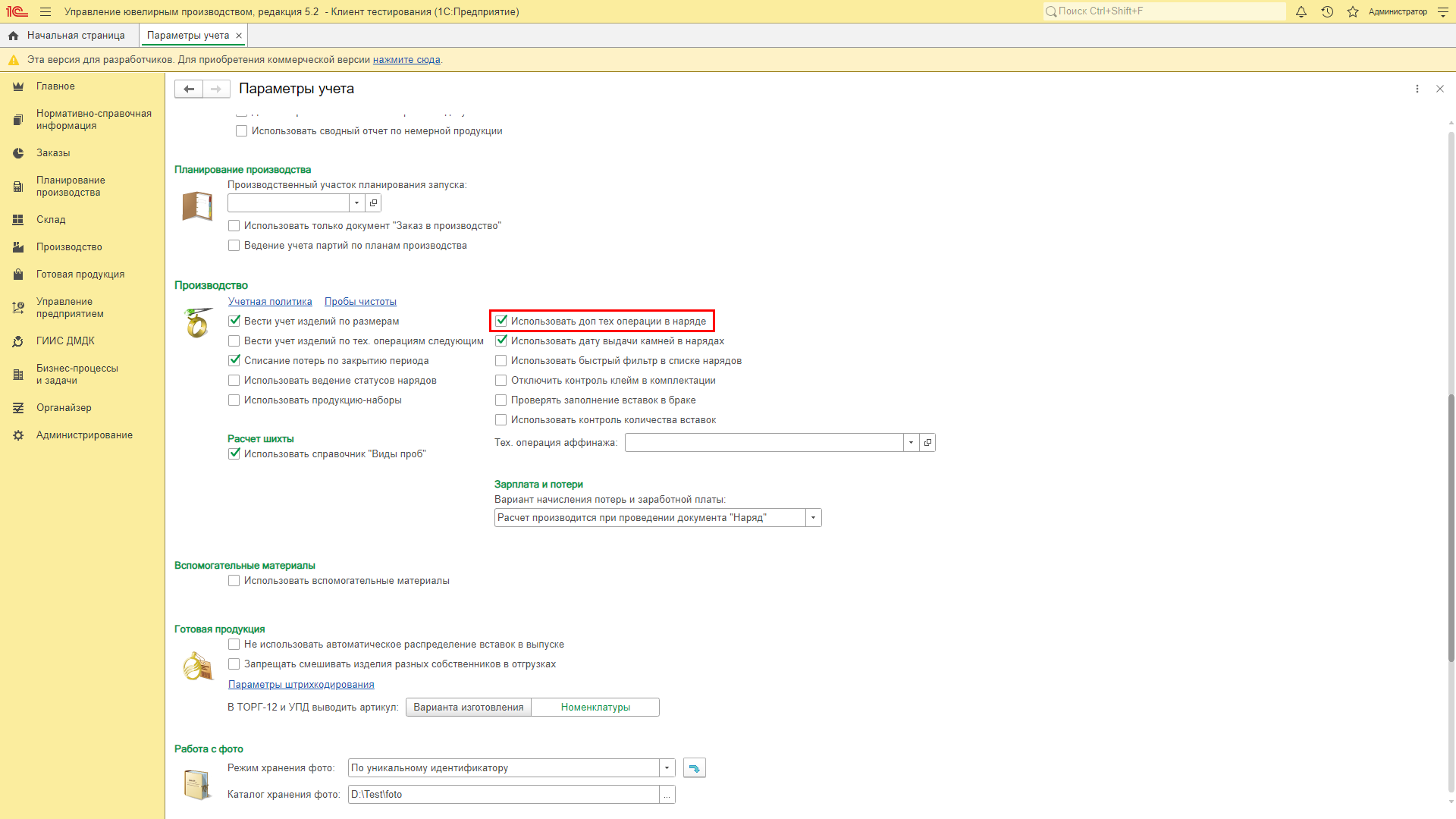Viewport: 1456px width, 819px height.
Task: Expand Режим хранения фото dropdown
Action: pos(667,768)
